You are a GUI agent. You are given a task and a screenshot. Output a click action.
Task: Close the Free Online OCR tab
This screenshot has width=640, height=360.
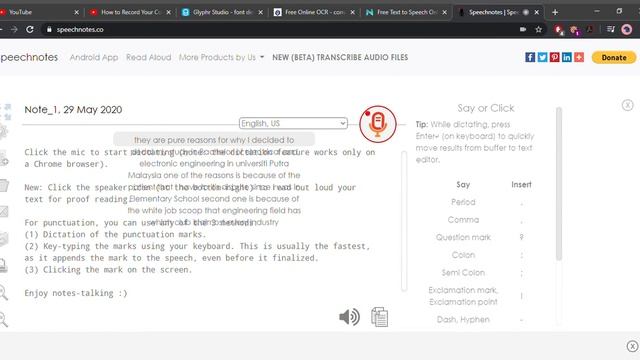click(x=353, y=12)
